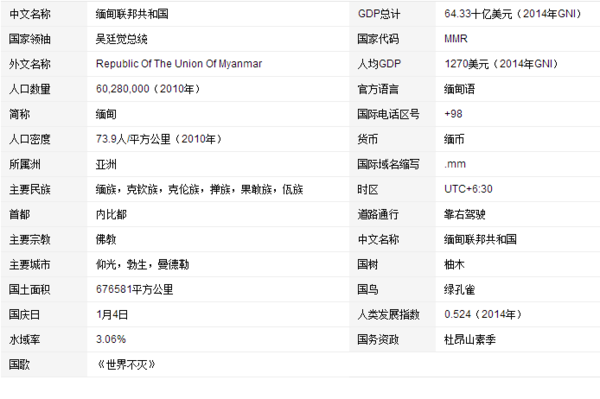Viewport: 600px width, 399px height.
Task: Select the official language value 缅甸语
Action: tap(459, 89)
